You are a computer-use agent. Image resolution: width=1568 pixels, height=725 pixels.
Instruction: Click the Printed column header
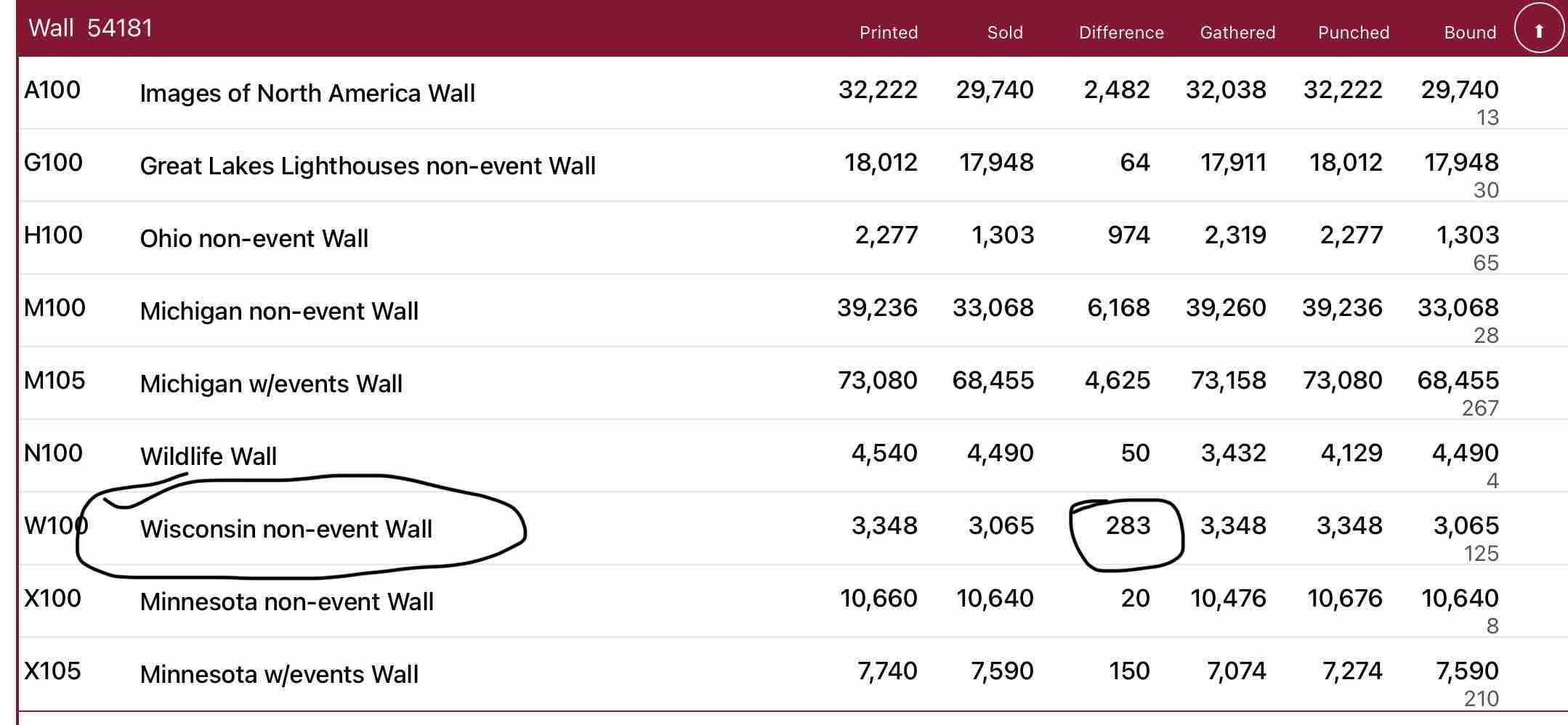[888, 33]
